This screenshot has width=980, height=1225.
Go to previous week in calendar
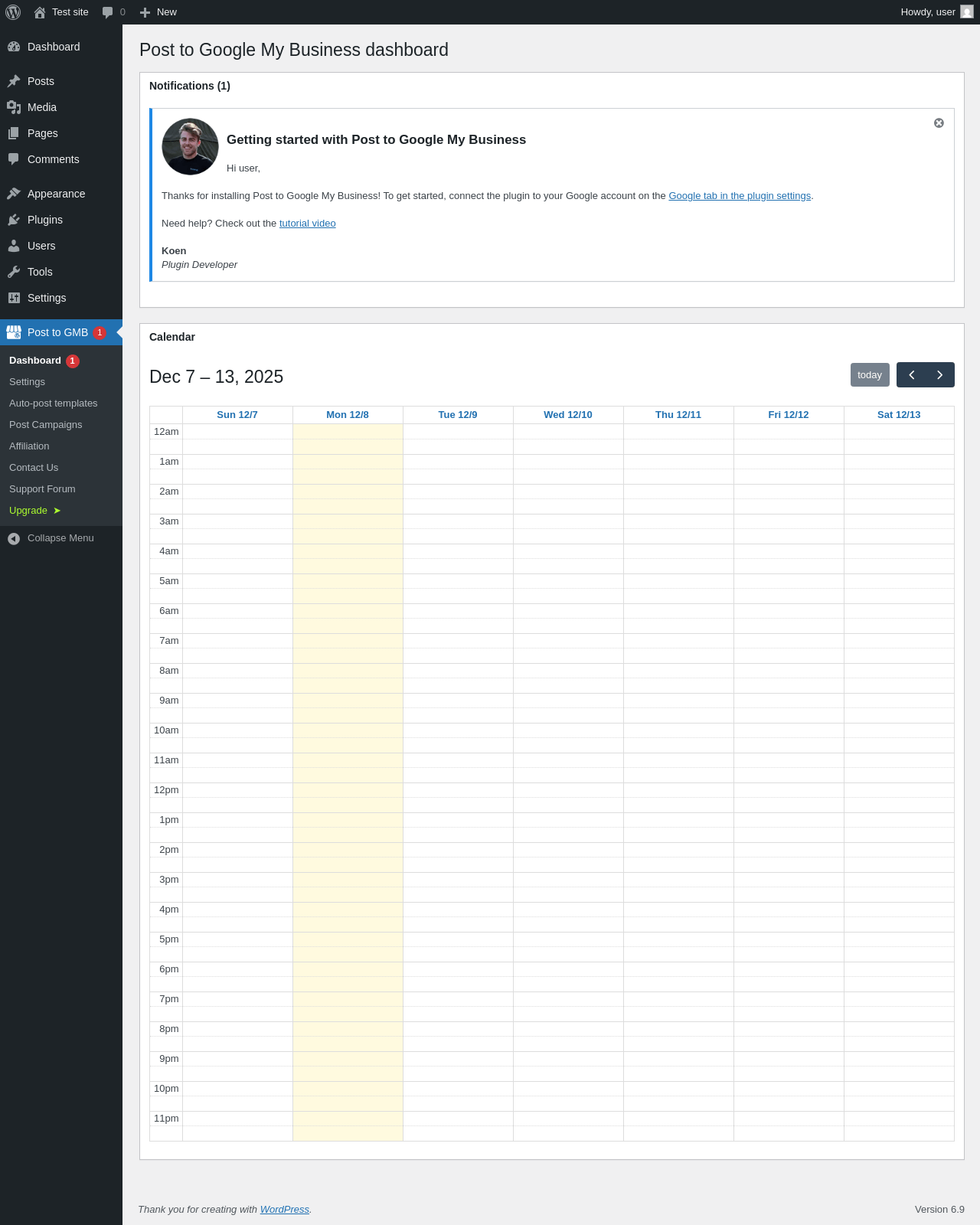point(911,375)
